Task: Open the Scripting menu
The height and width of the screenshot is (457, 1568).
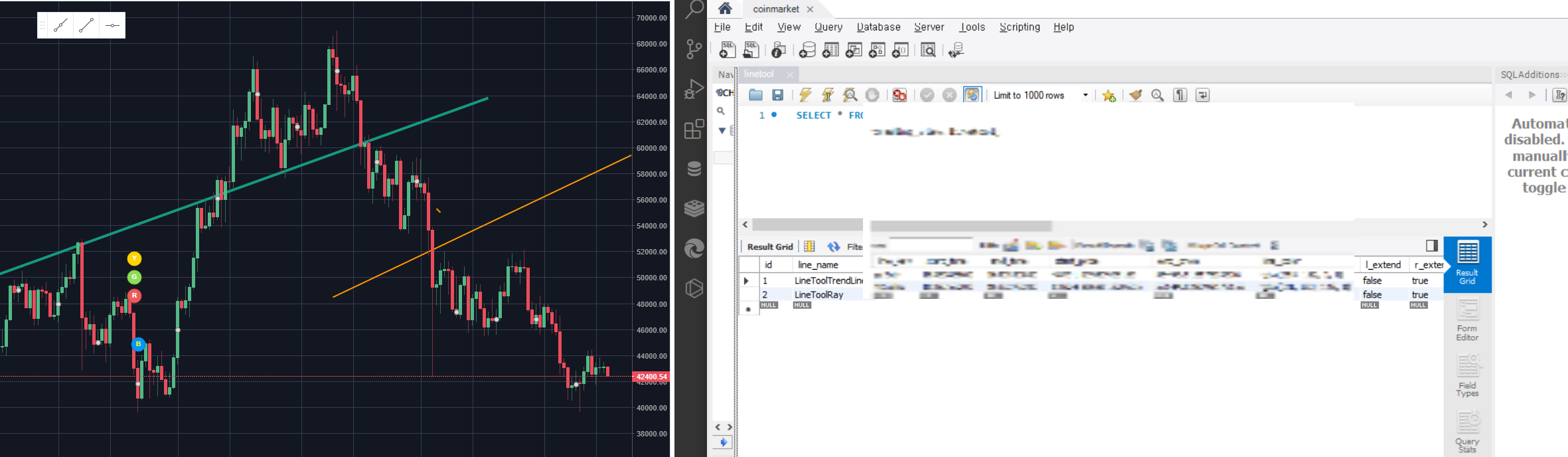Action: tap(1020, 27)
